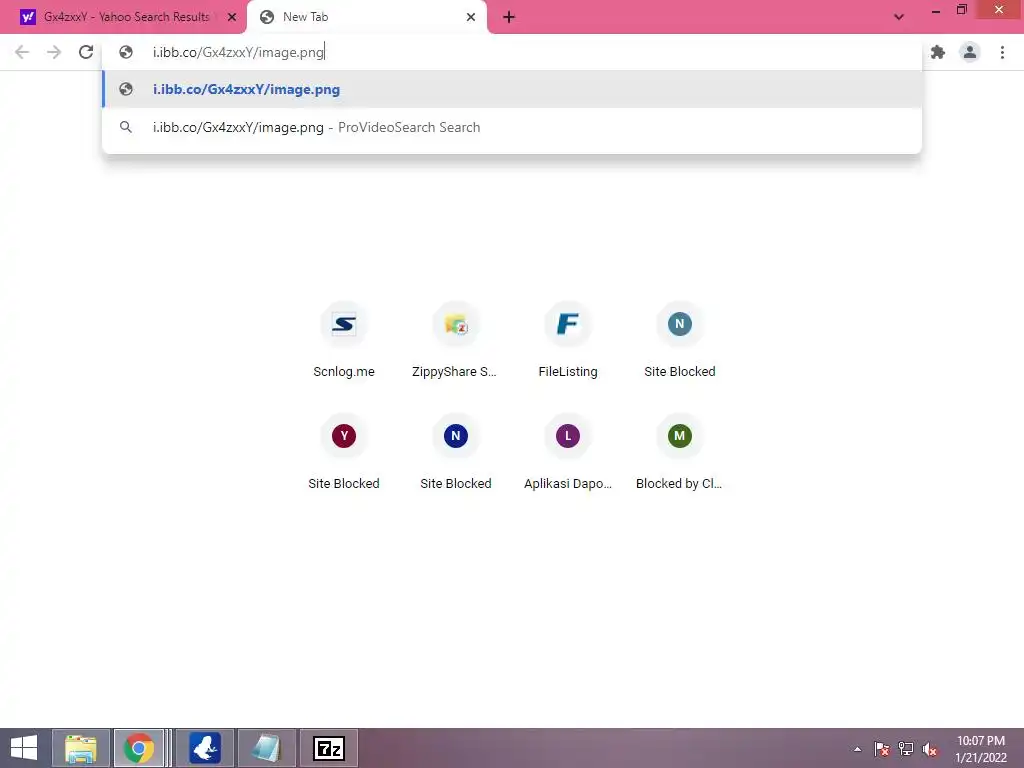Go forward using the forward arrow
Viewport: 1024px width, 768px height.
click(54, 52)
